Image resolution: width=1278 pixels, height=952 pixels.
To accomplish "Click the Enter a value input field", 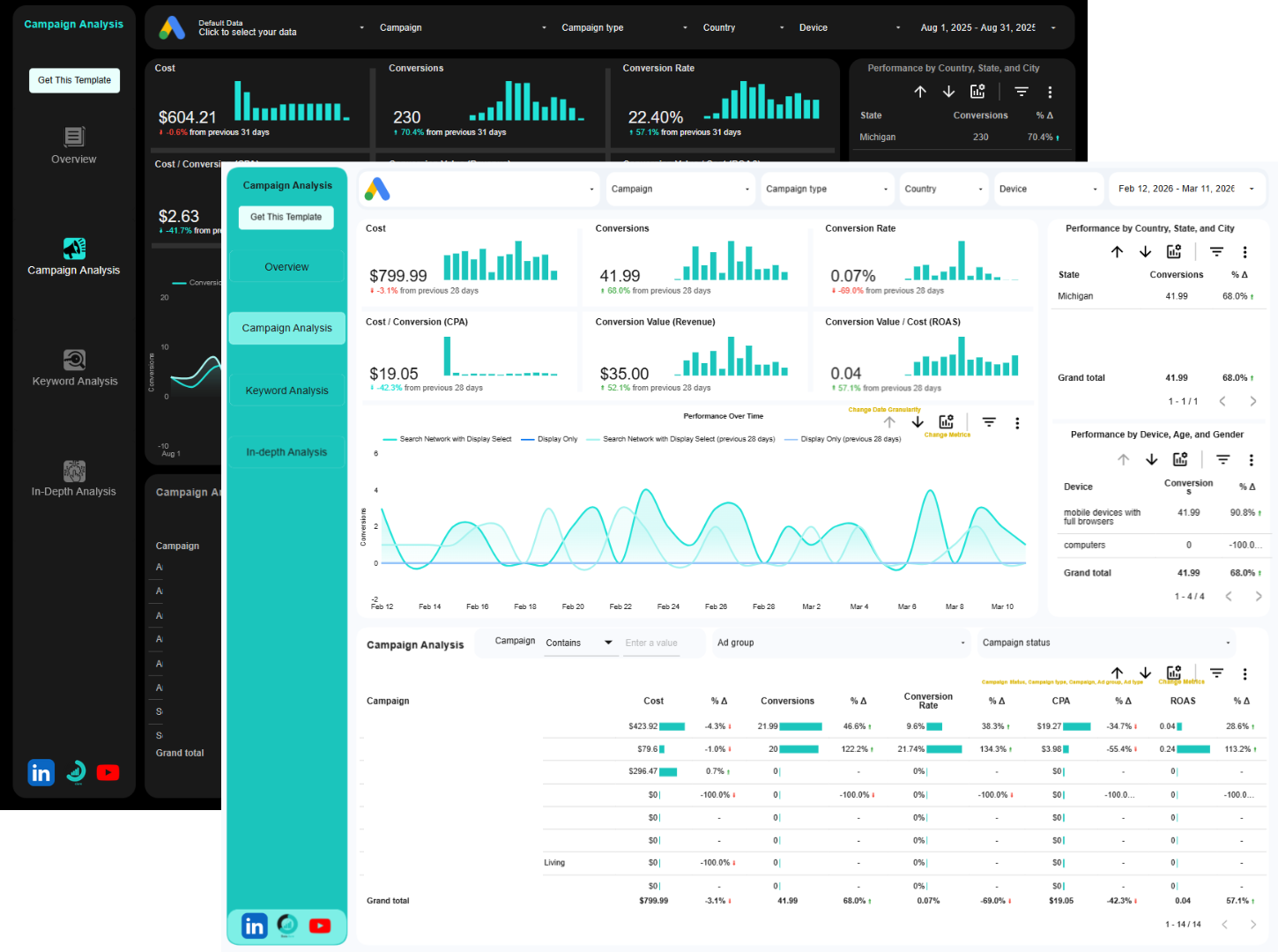I will [x=657, y=643].
